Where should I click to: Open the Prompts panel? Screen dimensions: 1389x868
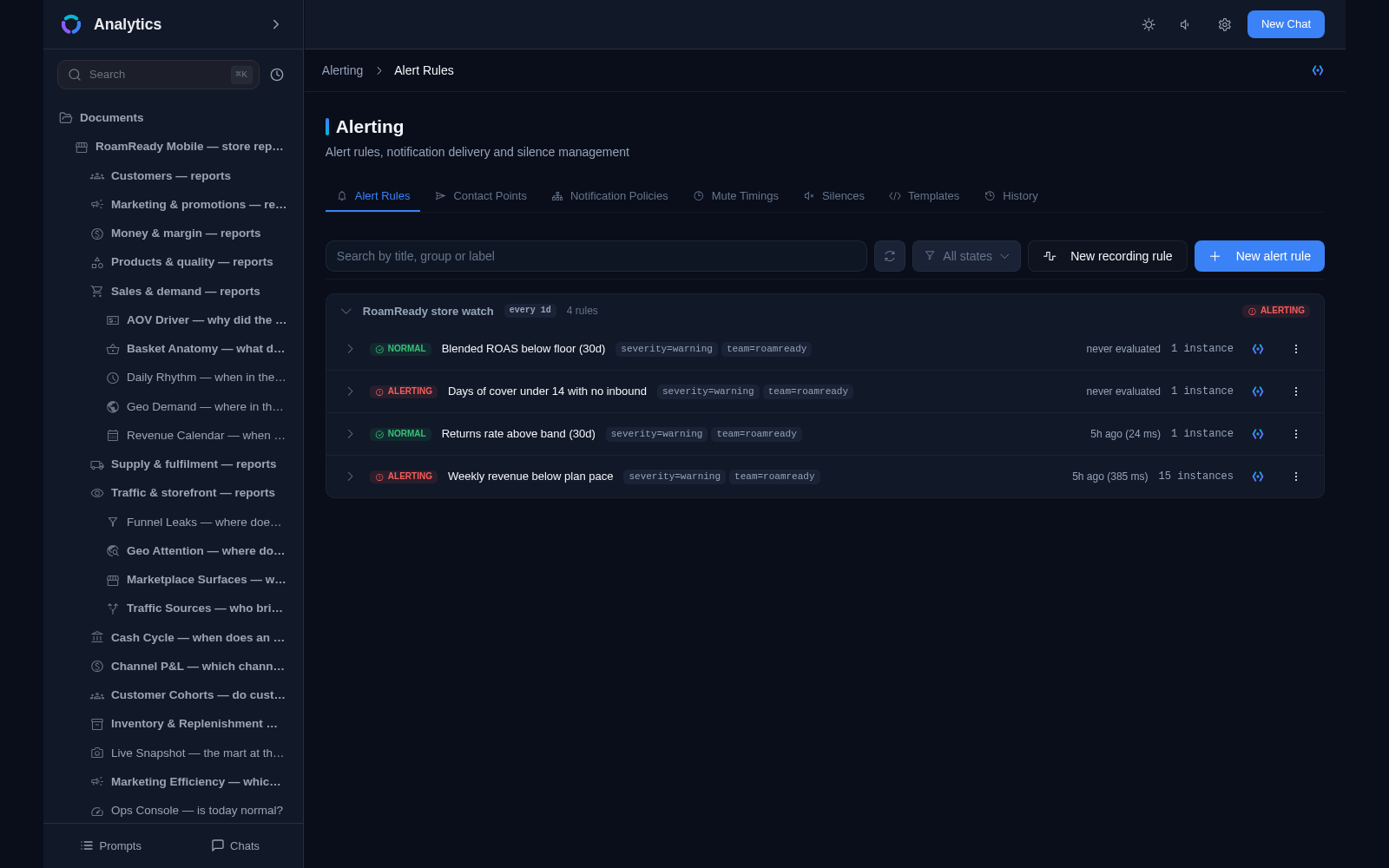[x=110, y=845]
